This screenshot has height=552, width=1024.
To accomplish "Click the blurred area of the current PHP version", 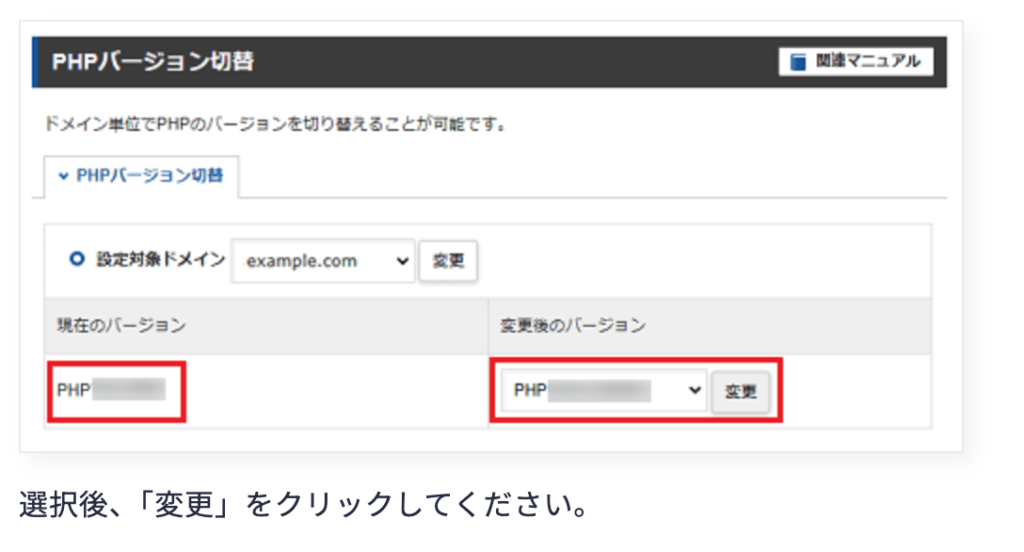I will tap(128, 389).
